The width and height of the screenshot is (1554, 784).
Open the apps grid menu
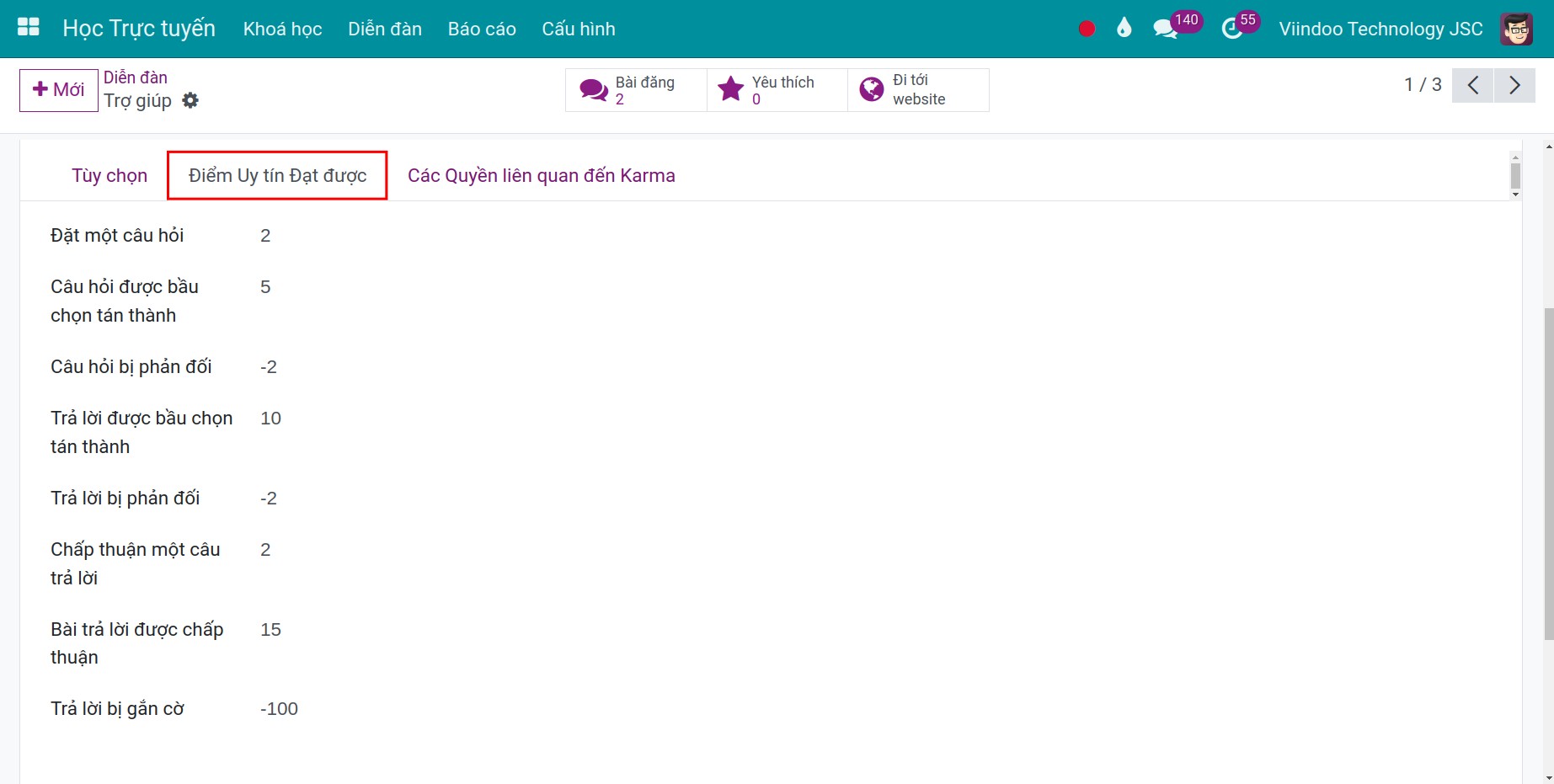(x=27, y=26)
